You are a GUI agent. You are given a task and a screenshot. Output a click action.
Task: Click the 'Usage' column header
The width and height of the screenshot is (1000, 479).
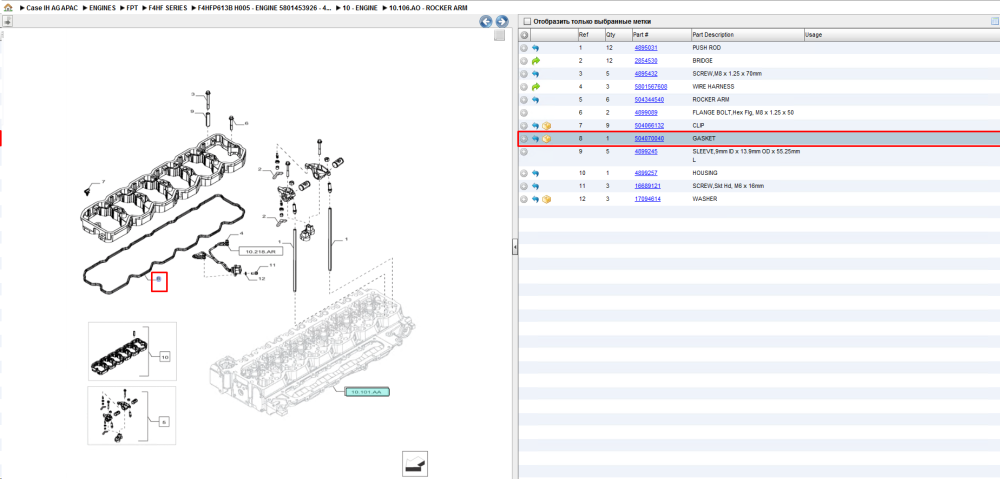pyautogui.click(x=901, y=35)
